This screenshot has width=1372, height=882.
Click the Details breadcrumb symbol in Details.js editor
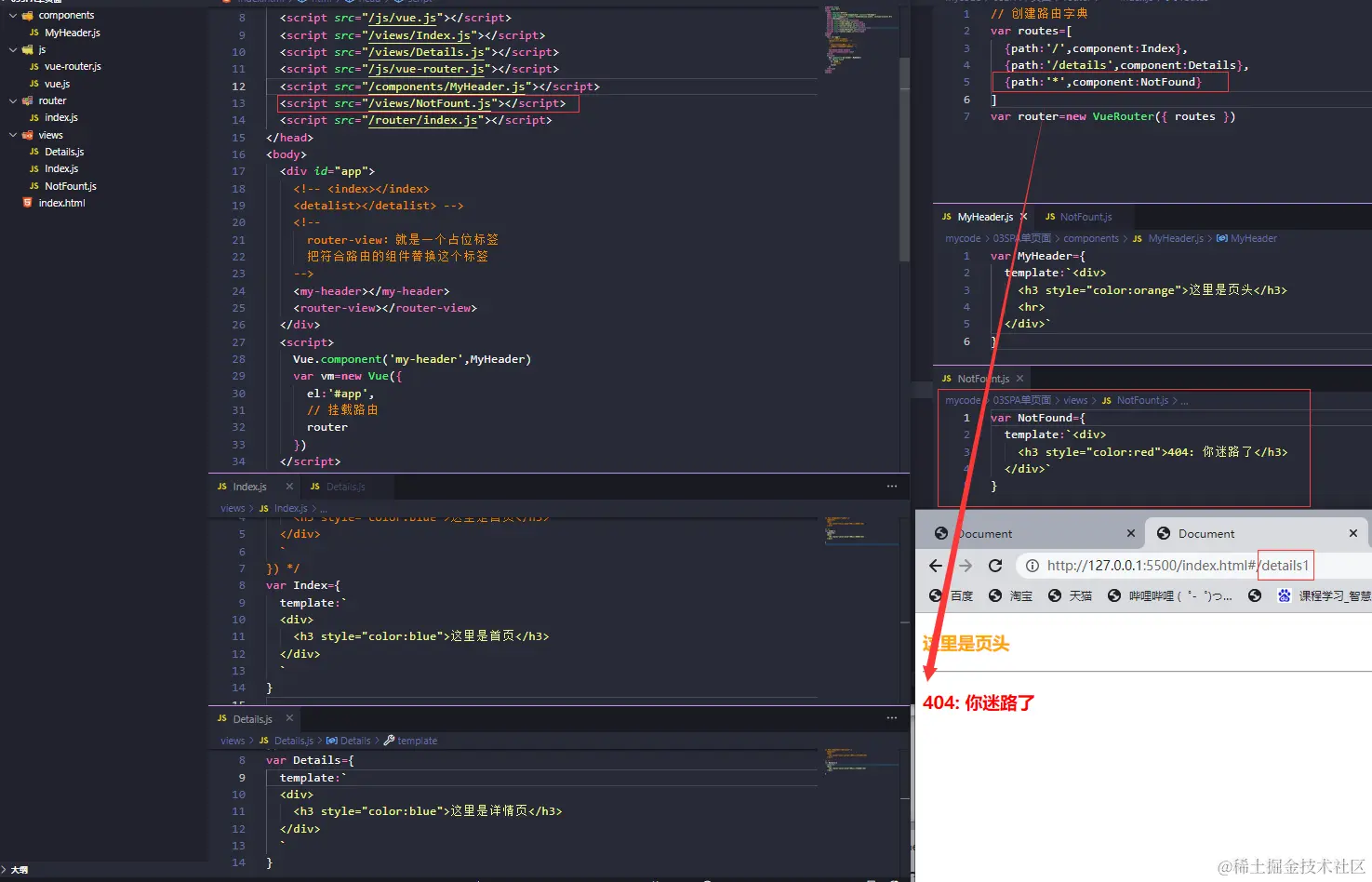pos(355,741)
